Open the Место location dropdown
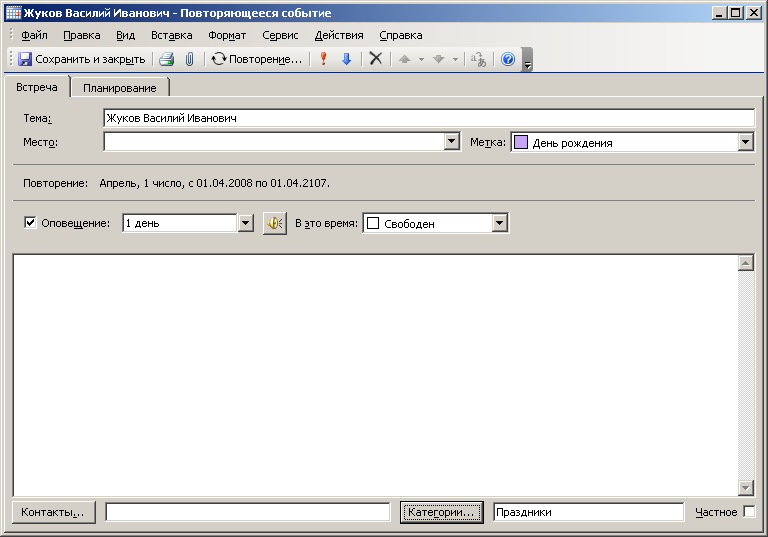Image resolution: width=768 pixels, height=537 pixels. tap(452, 142)
